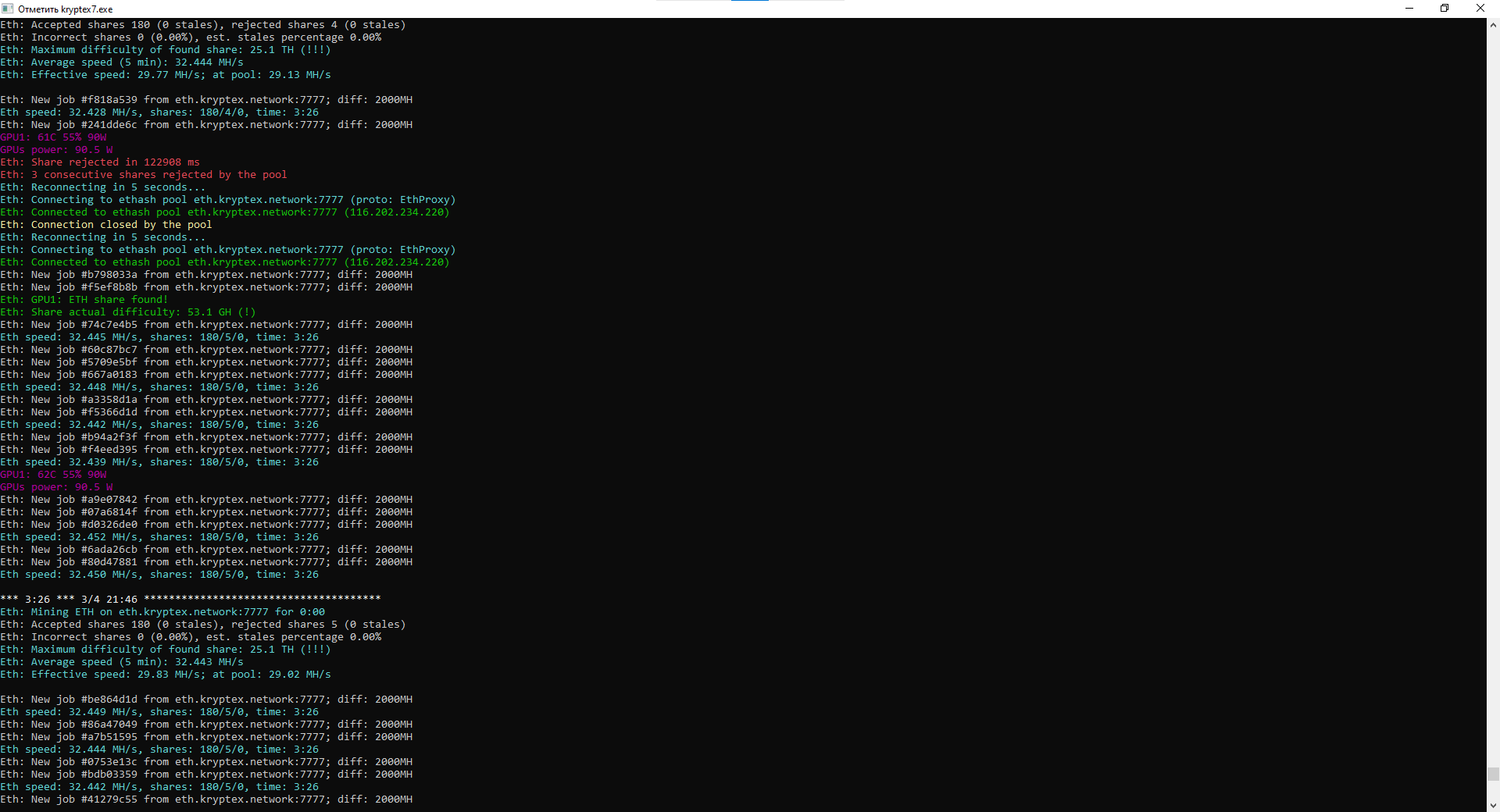Image resolution: width=1500 pixels, height=812 pixels.
Task: Click 'New job #a7b51595' line
Action: point(206,737)
